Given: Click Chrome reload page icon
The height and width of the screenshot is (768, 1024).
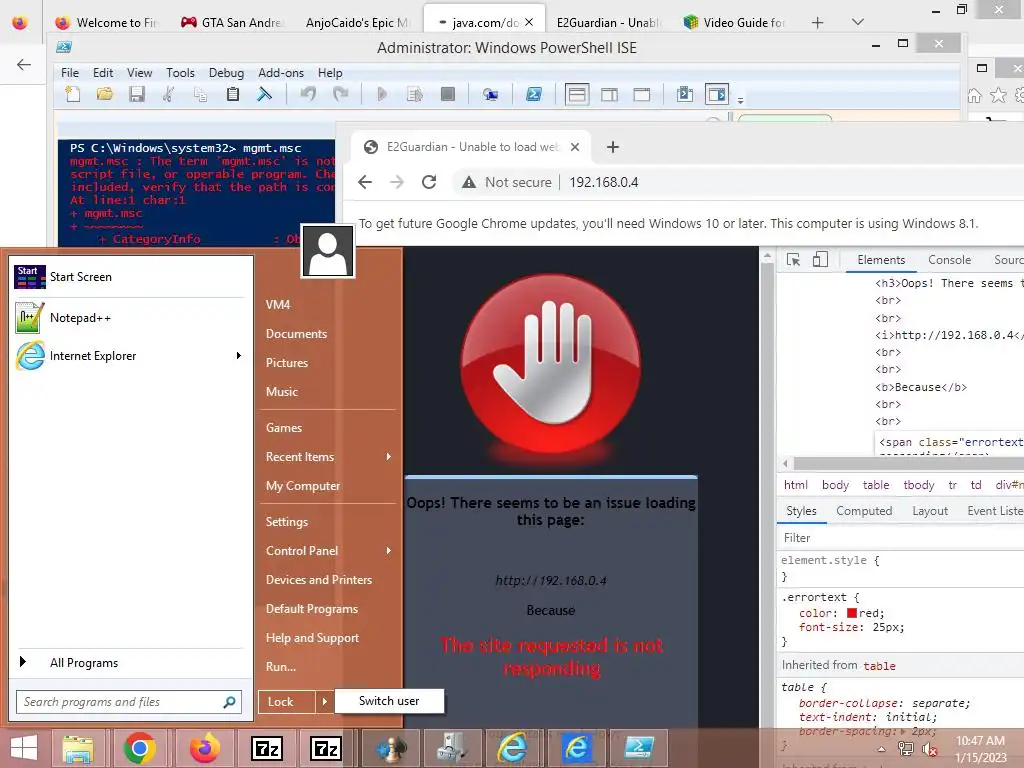Looking at the screenshot, I should (x=428, y=182).
